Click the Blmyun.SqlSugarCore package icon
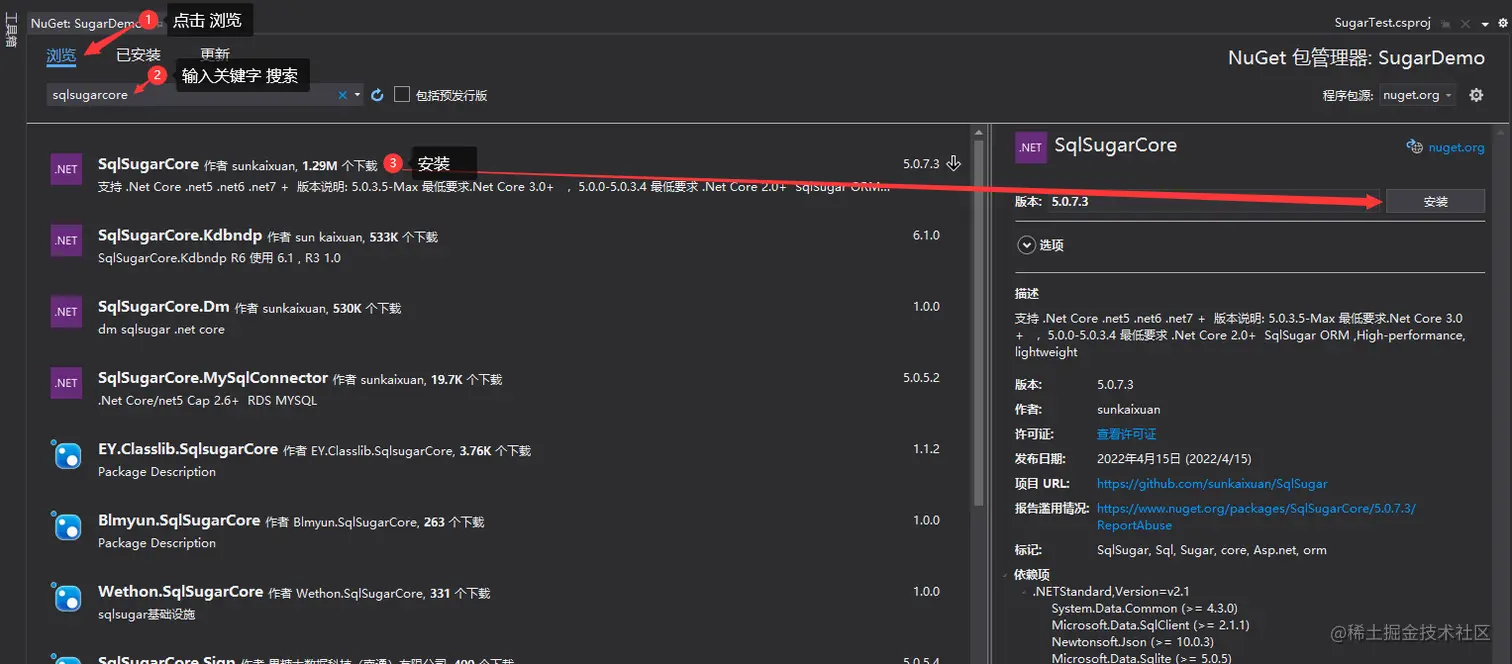1512x664 pixels. 66,526
